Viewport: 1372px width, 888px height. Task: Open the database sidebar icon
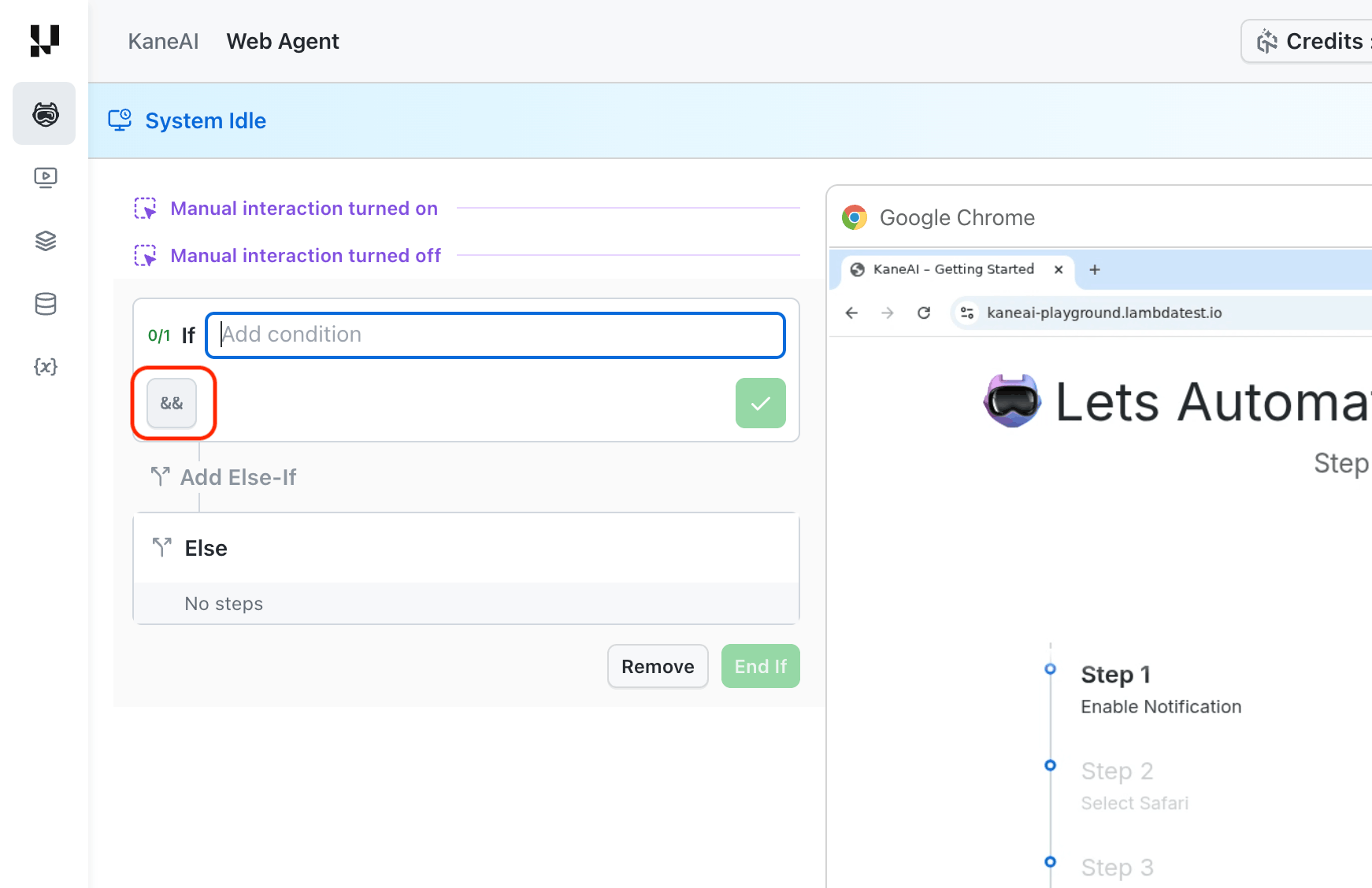coord(45,304)
